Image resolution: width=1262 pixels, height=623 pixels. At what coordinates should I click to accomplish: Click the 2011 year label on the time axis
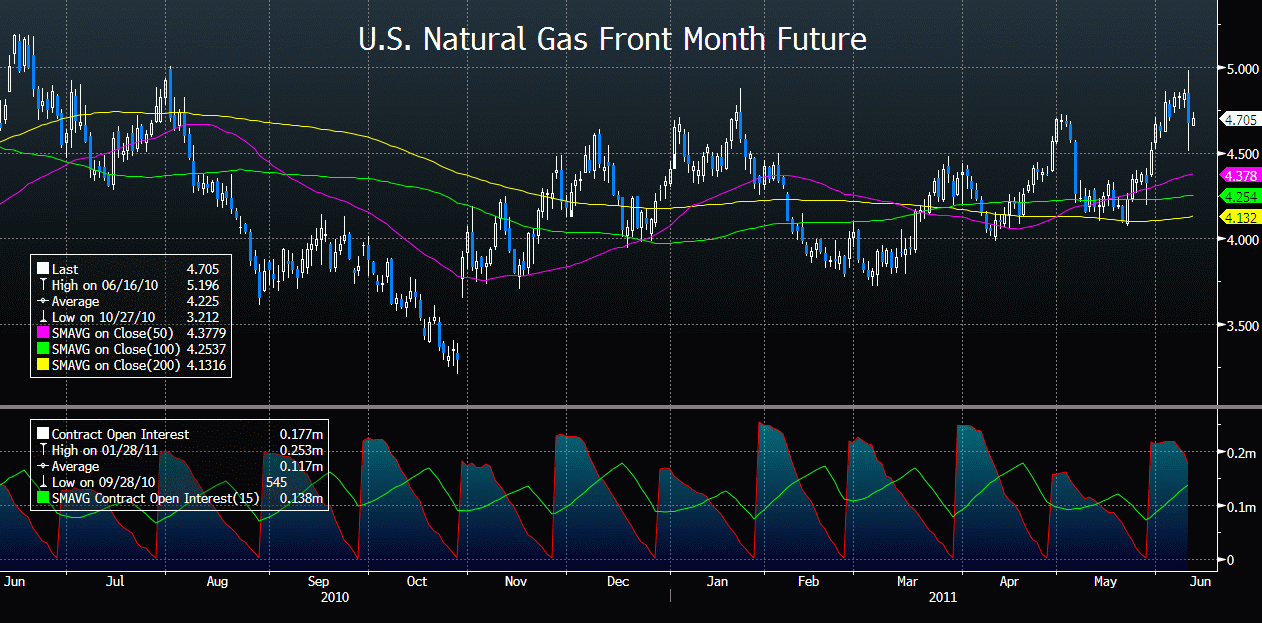click(x=942, y=597)
